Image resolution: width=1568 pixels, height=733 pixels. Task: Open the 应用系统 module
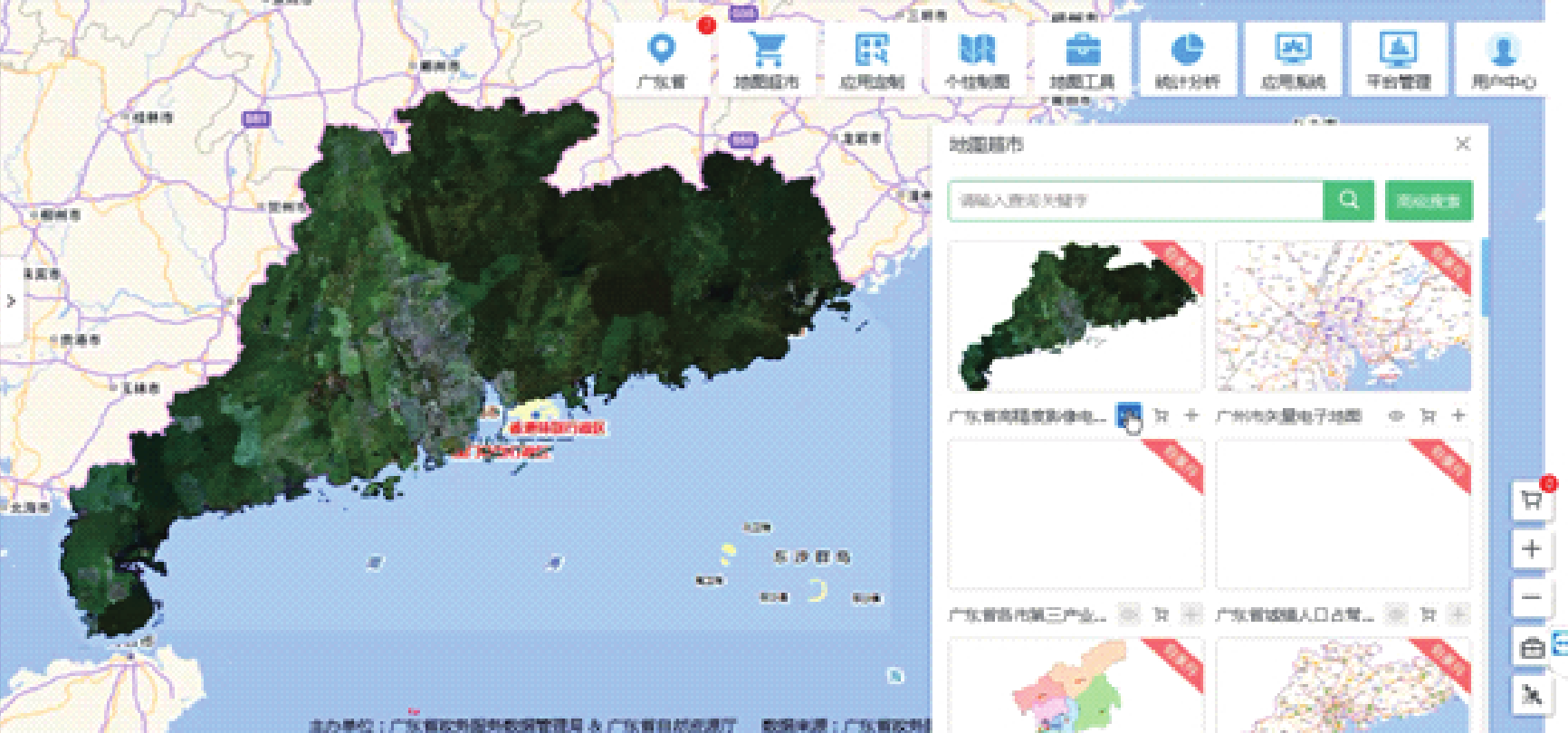tap(1293, 59)
